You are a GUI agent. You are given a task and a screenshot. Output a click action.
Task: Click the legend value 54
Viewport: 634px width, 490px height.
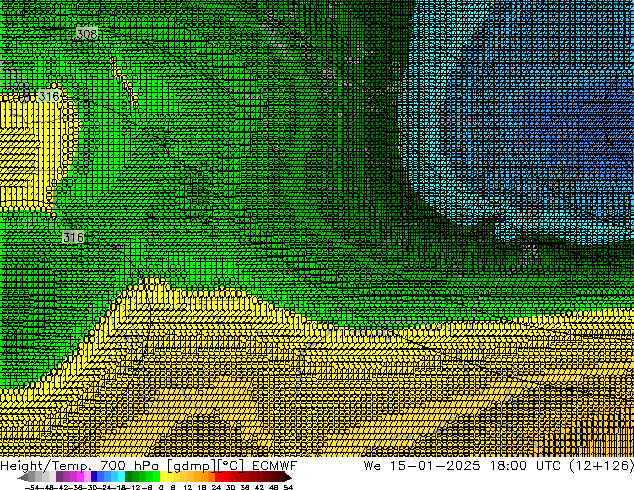(x=288, y=487)
